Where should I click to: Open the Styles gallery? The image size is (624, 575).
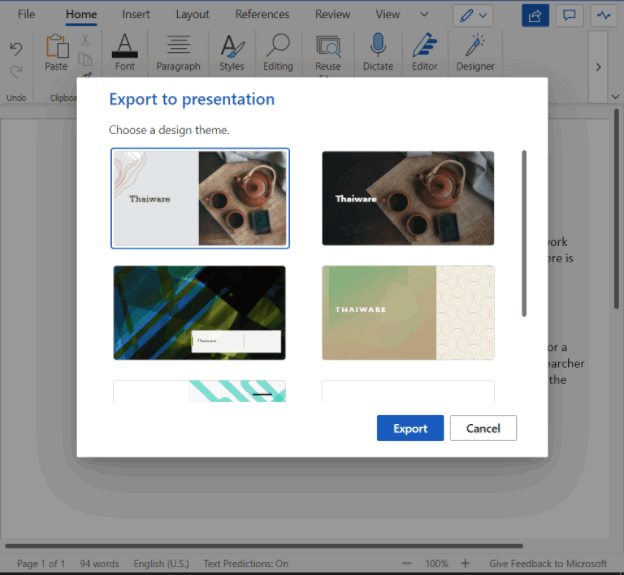(232, 53)
